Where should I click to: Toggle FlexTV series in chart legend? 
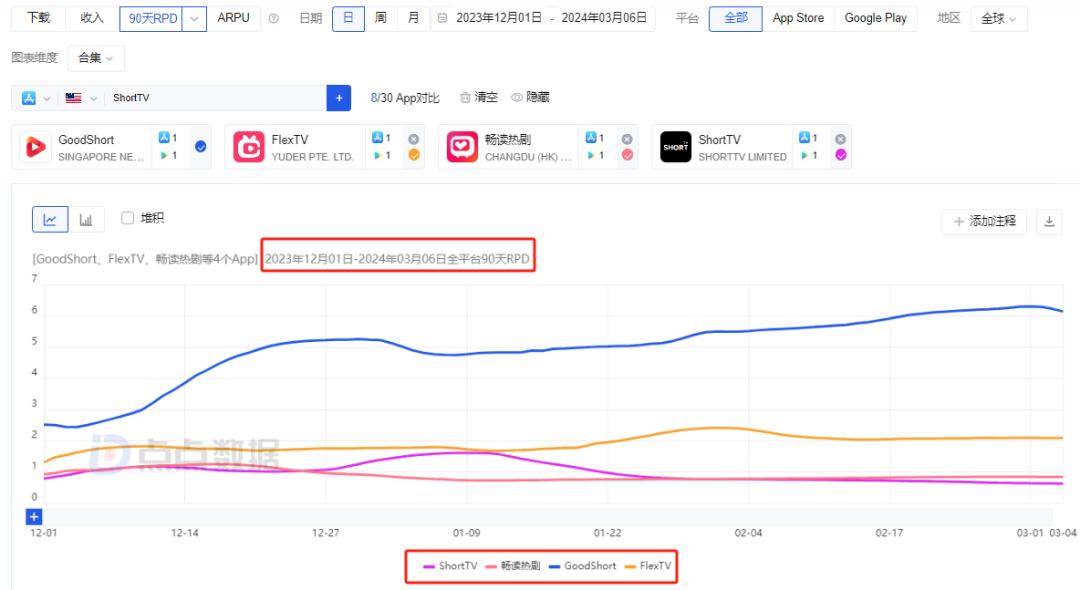point(647,566)
